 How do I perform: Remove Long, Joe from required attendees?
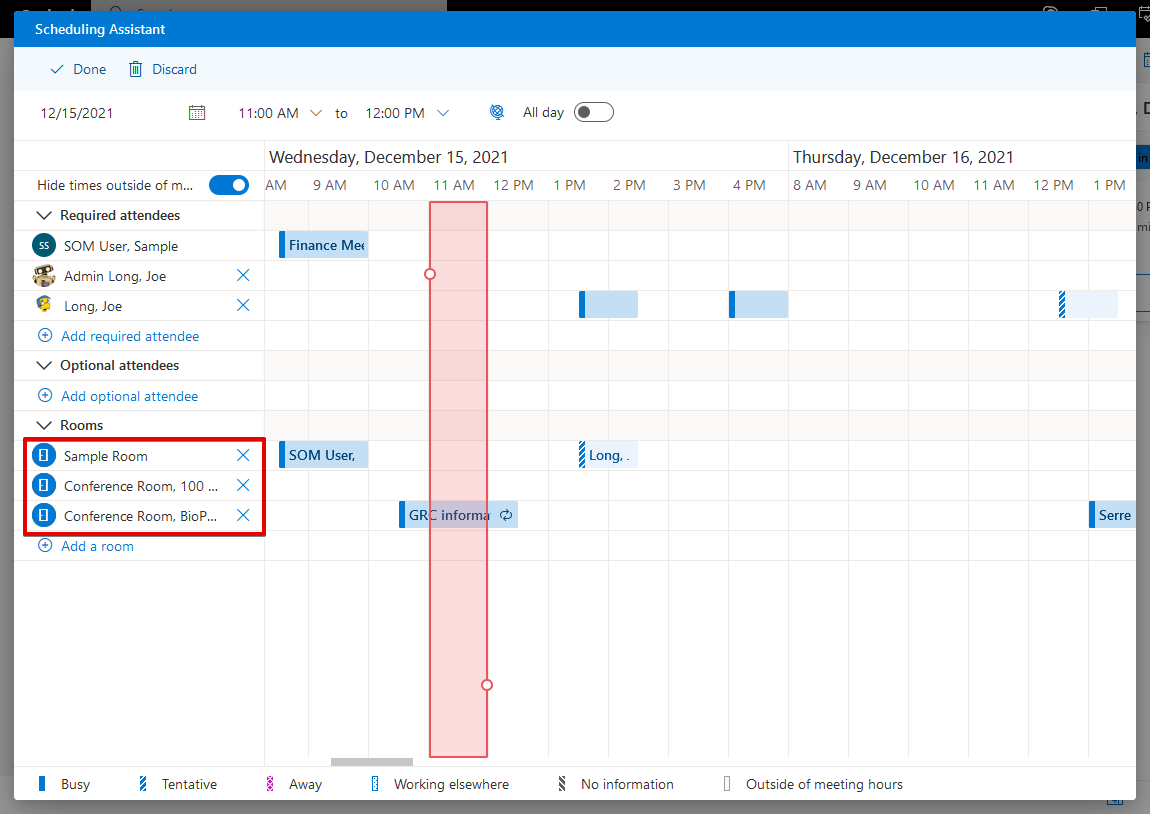click(242, 305)
